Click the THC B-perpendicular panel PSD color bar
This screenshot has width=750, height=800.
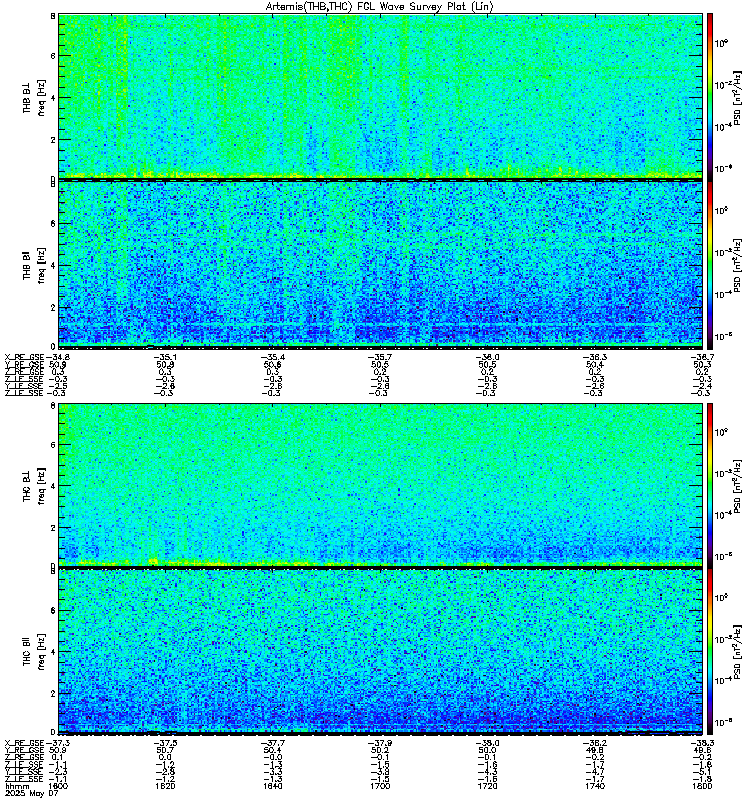tap(710, 485)
